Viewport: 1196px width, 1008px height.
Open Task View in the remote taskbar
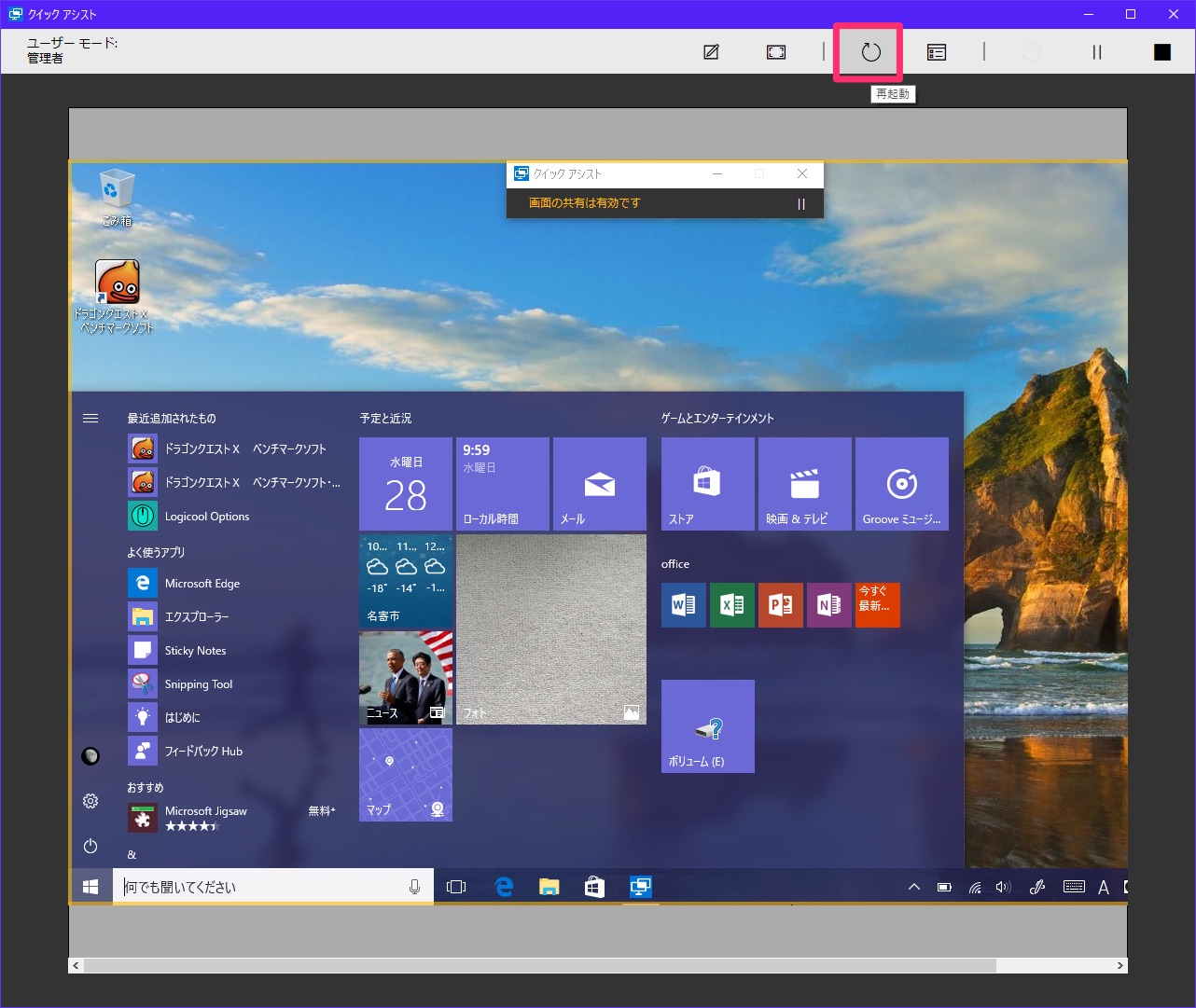coord(456,887)
